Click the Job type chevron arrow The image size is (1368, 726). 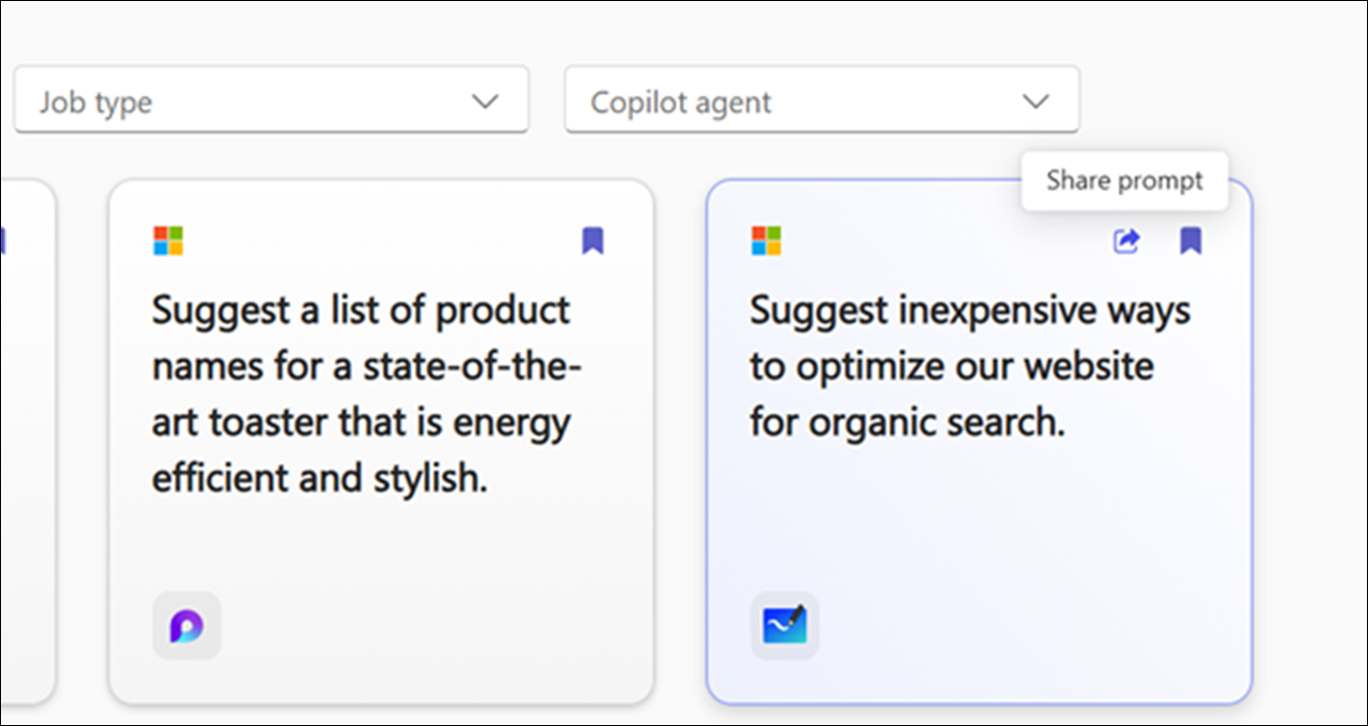(x=486, y=99)
